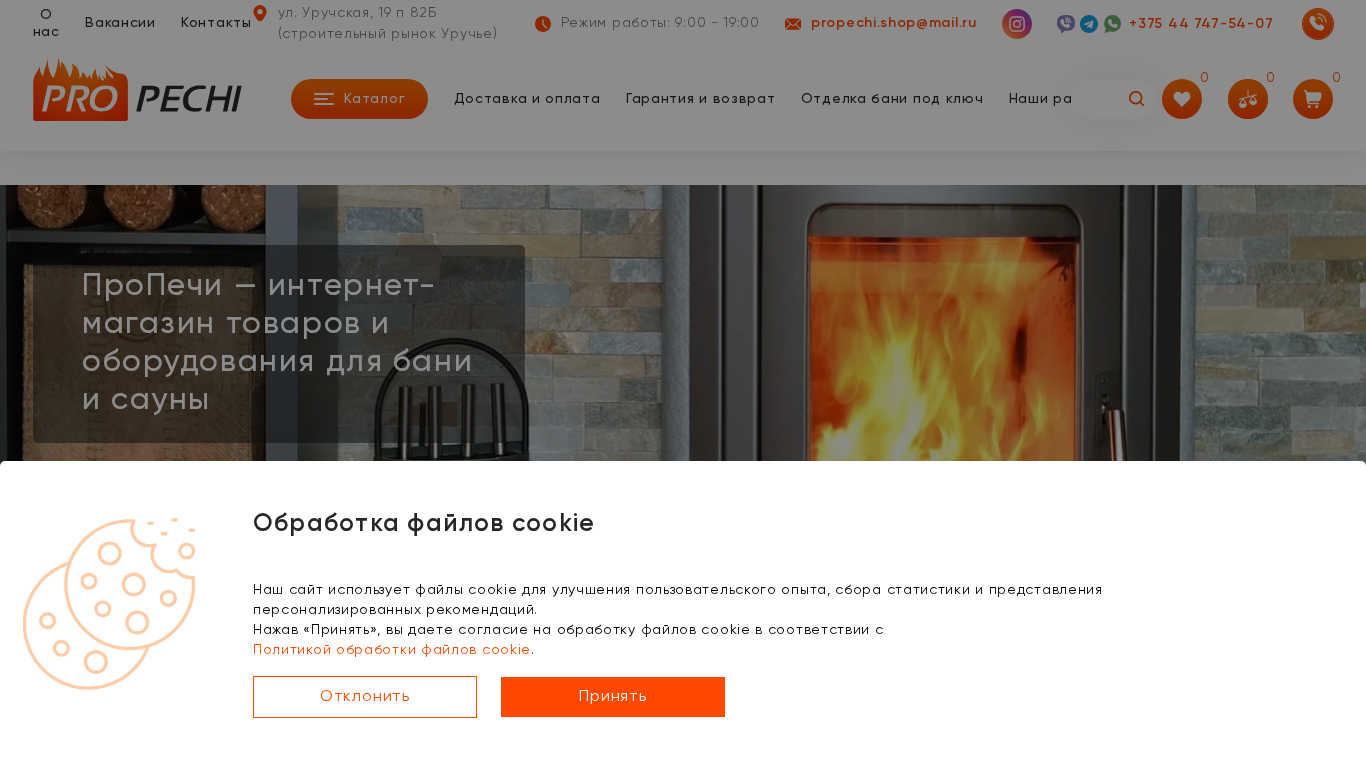This screenshot has height=768, width=1366.
Task: Open Отделка бани под ключ page
Action: click(892, 99)
